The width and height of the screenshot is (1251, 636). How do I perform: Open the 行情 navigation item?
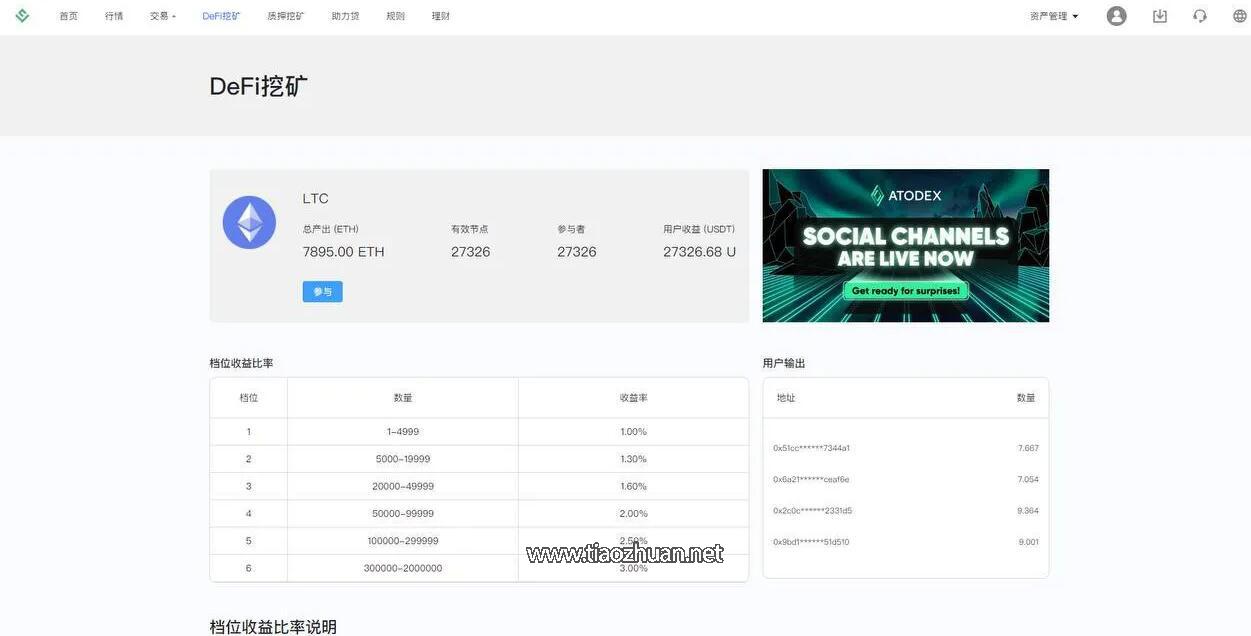pos(114,16)
